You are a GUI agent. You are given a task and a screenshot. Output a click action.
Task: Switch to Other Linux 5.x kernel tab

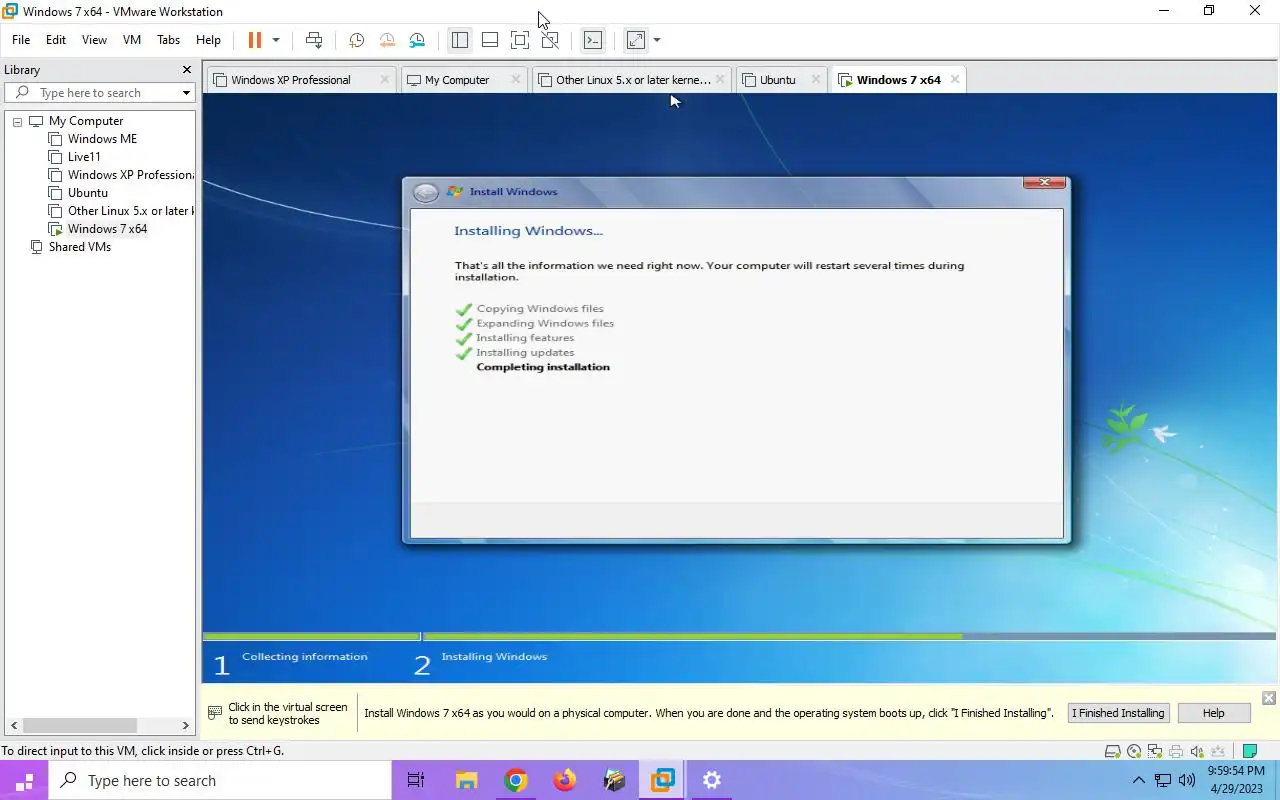click(633, 80)
